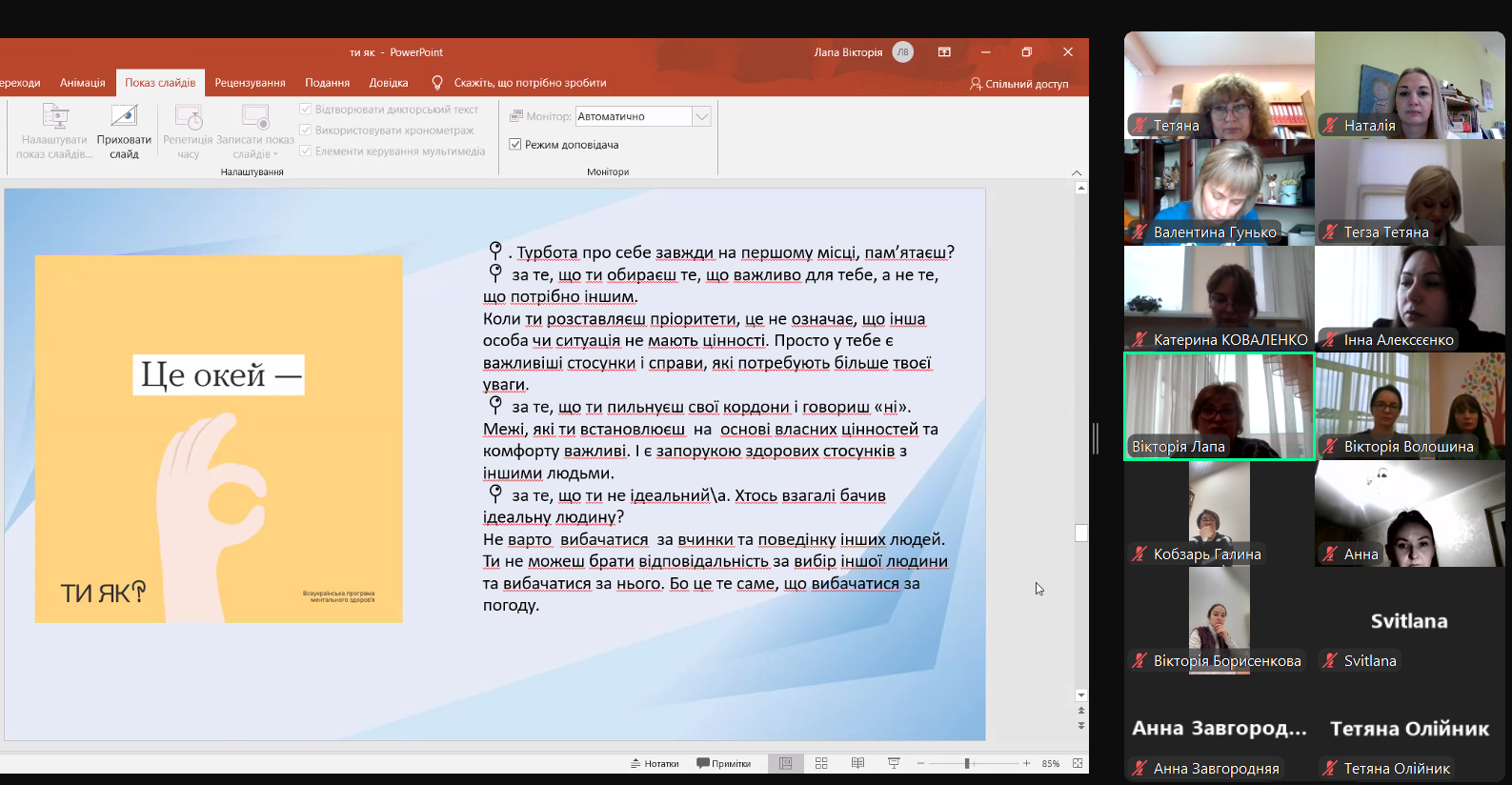The width and height of the screenshot is (1512, 785).
Task: Toggle Відтворювати дикторський текст checkbox
Action: click(x=306, y=110)
